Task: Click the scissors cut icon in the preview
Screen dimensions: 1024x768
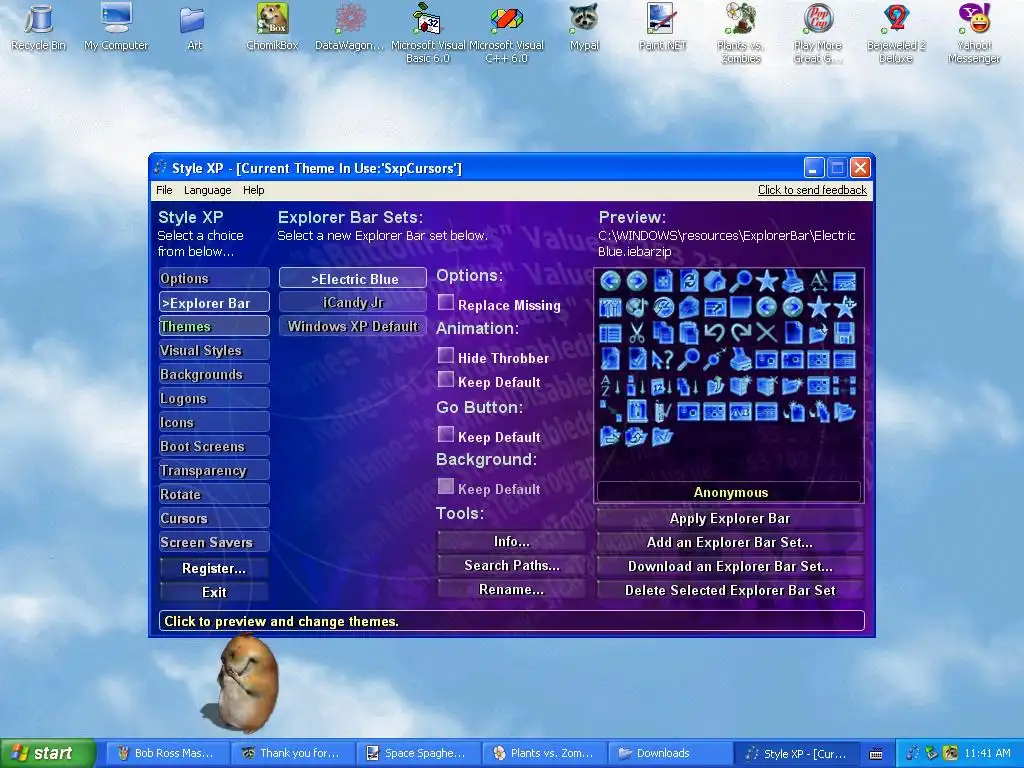Action: pyautogui.click(x=637, y=333)
